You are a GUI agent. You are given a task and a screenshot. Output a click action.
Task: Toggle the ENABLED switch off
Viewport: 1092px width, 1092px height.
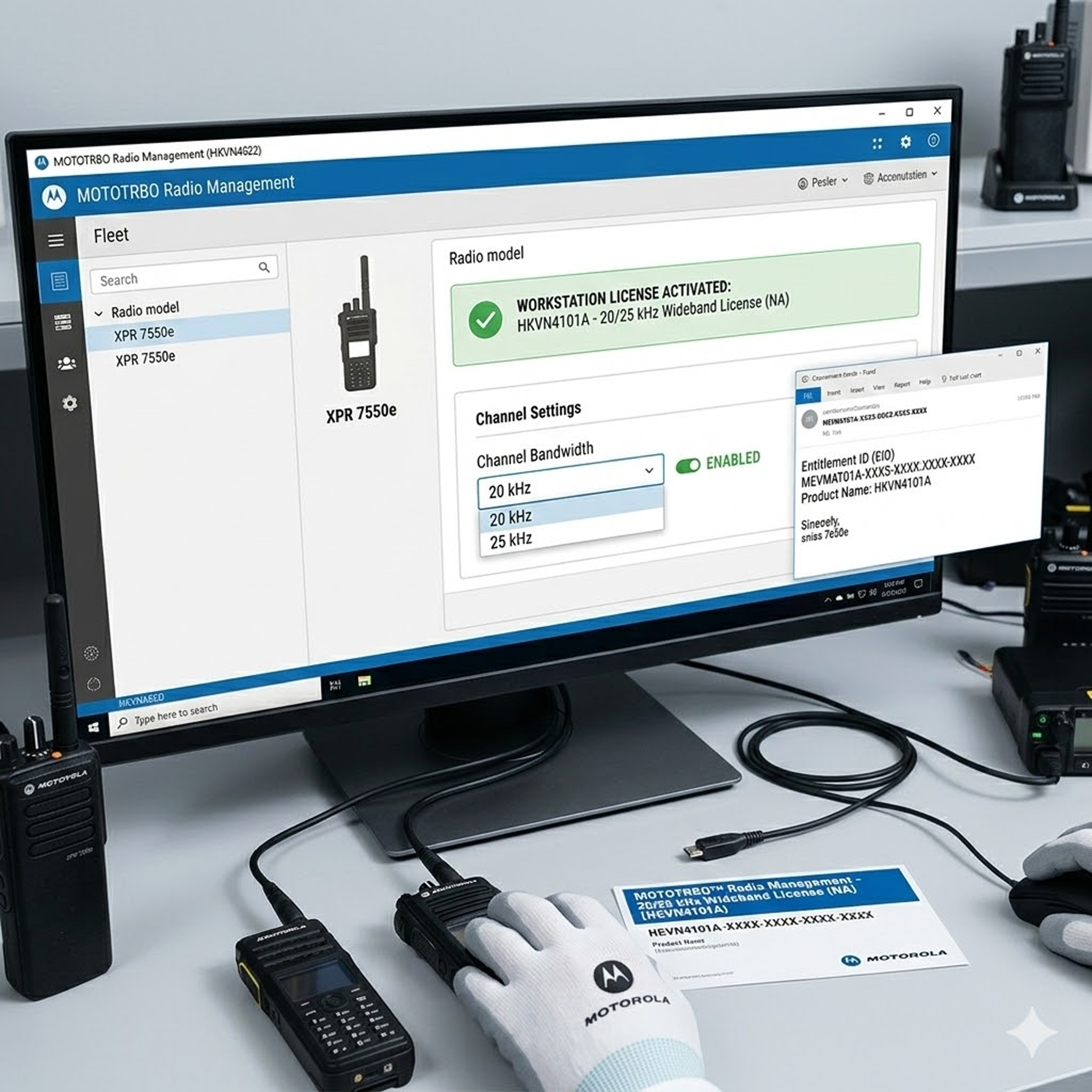(688, 465)
